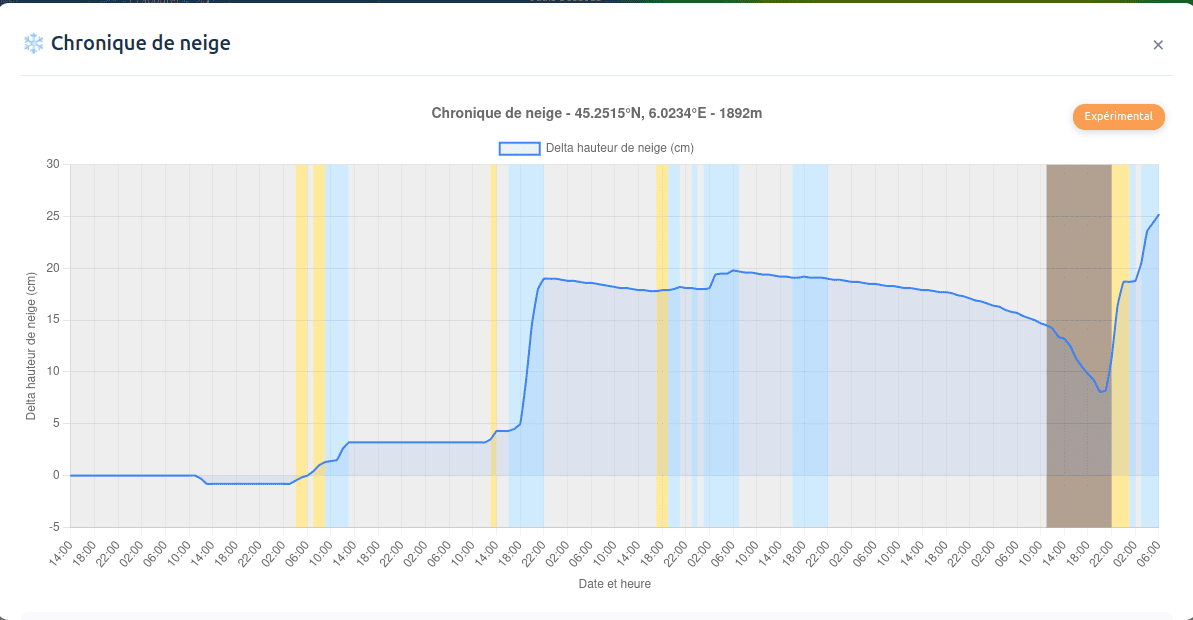
Task: Click the y-axis tick label 15
Action: point(53,320)
